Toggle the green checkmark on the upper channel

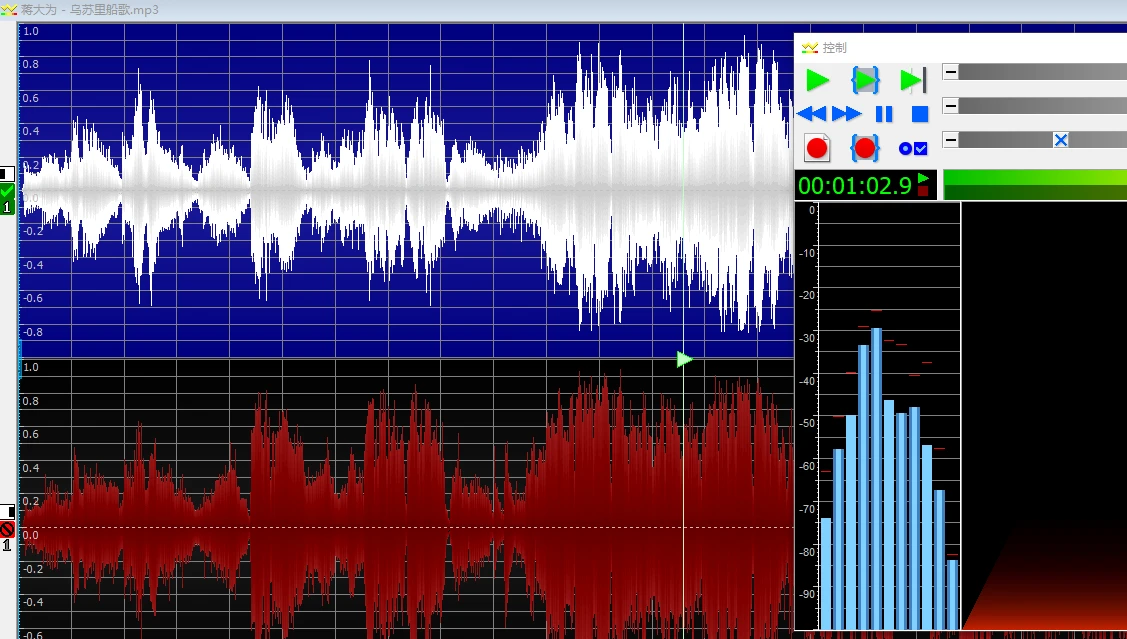[8, 191]
